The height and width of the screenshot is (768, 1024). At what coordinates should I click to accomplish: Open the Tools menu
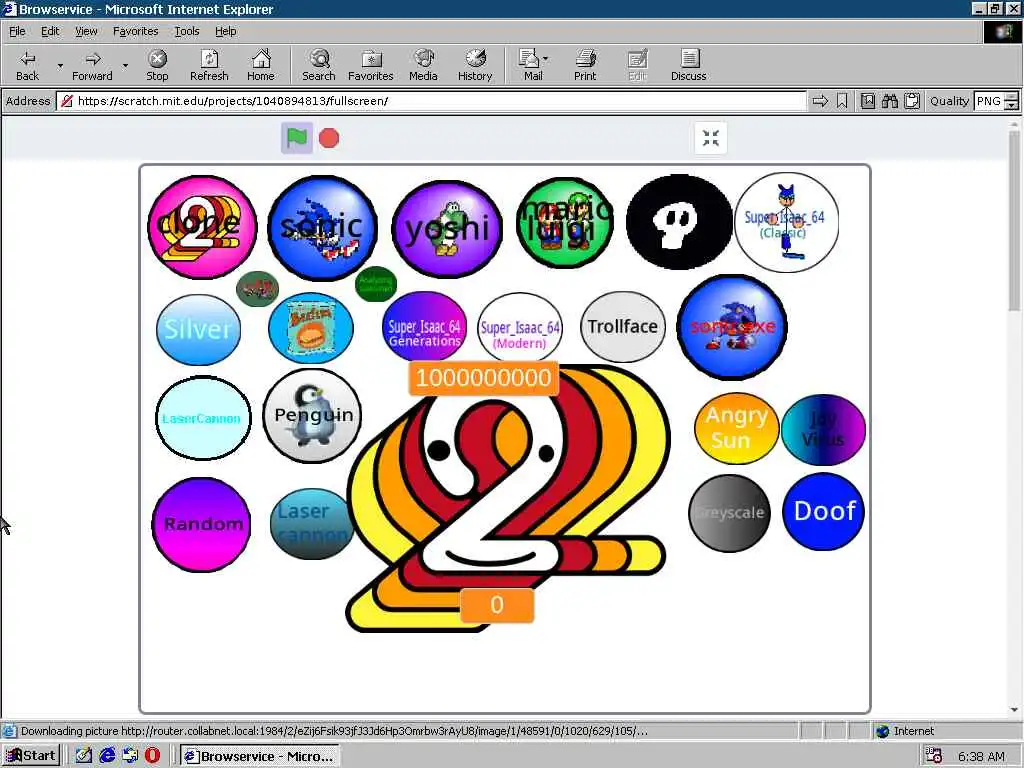click(187, 31)
